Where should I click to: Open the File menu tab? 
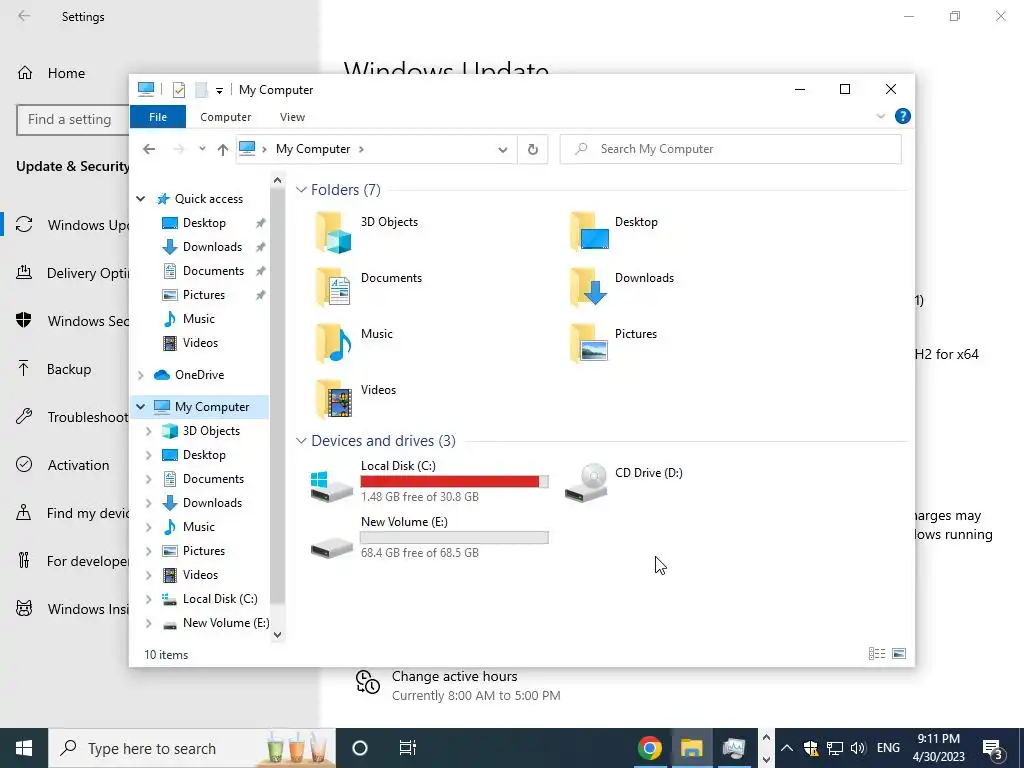(158, 117)
